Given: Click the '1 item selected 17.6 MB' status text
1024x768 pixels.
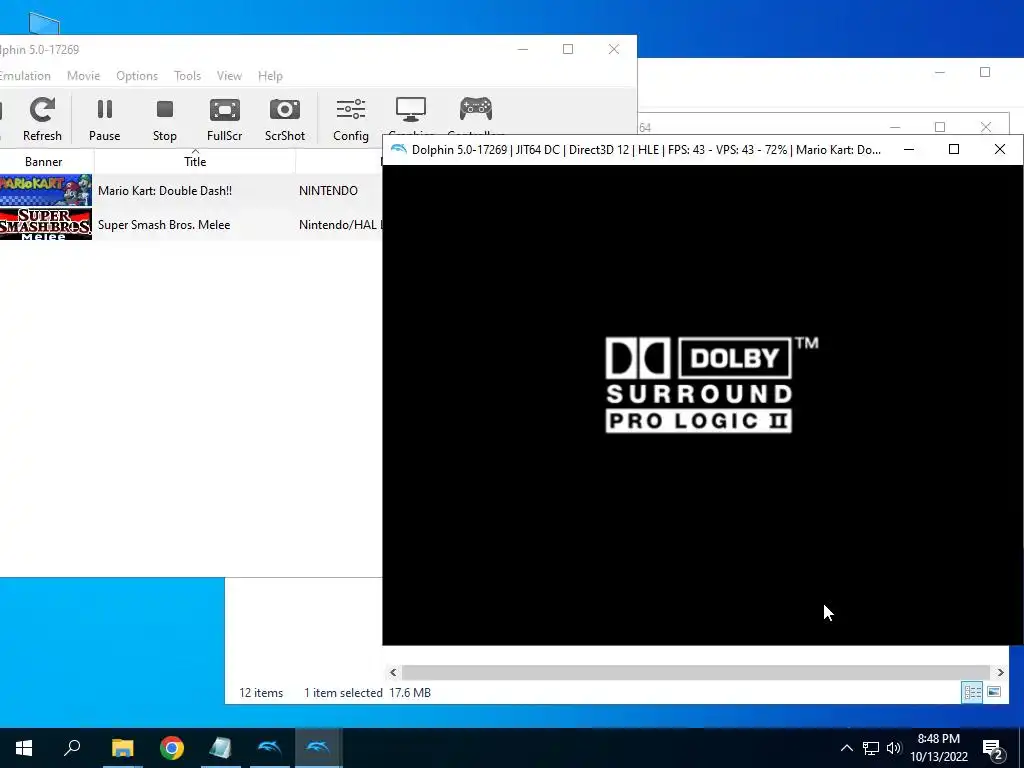Looking at the screenshot, I should [x=367, y=693].
